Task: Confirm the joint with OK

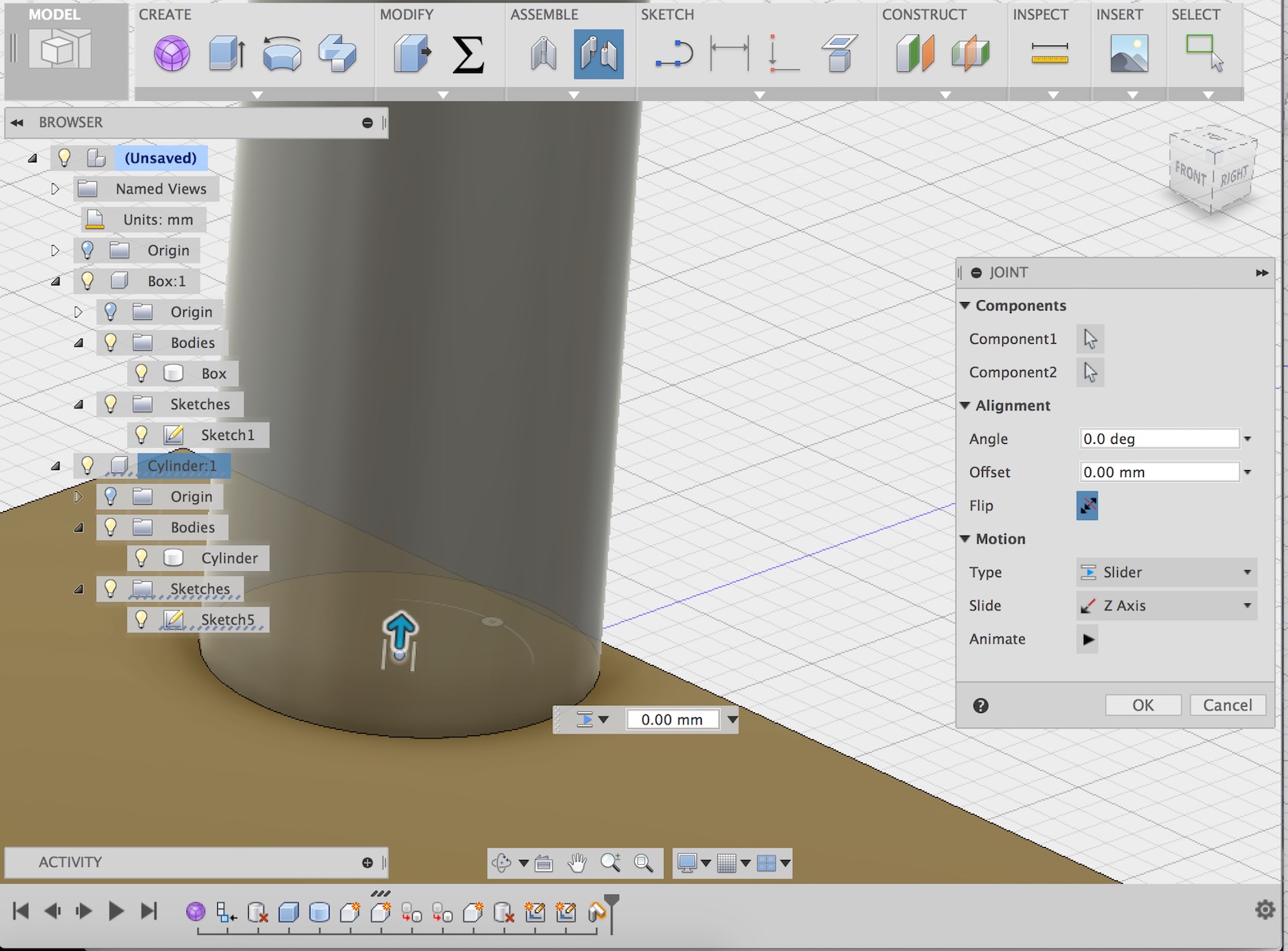Action: click(x=1143, y=705)
